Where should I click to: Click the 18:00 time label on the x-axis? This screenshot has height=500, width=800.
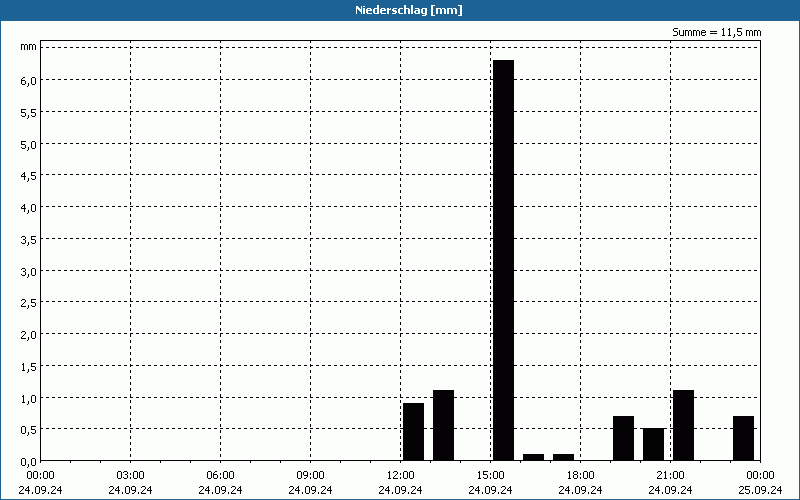[580, 476]
